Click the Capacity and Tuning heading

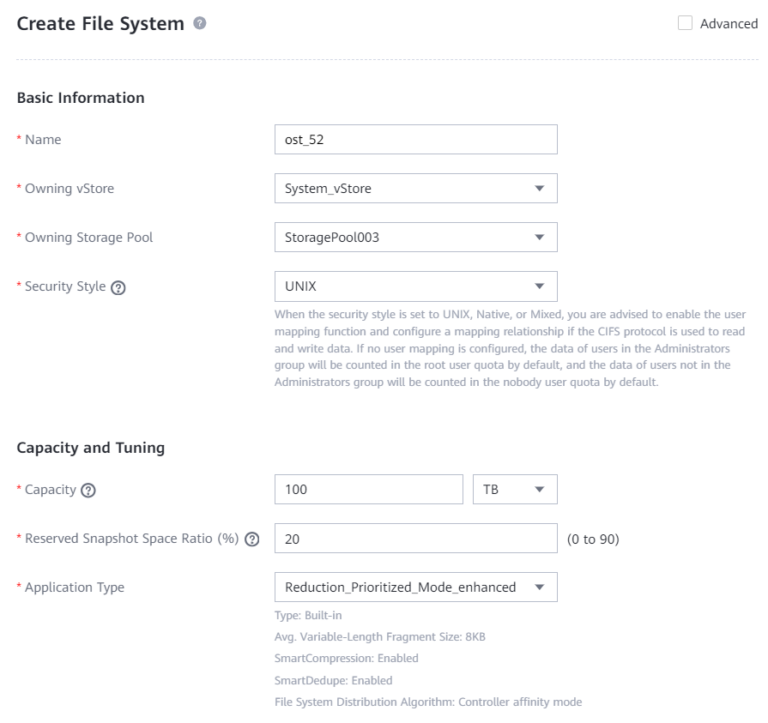[89, 448]
